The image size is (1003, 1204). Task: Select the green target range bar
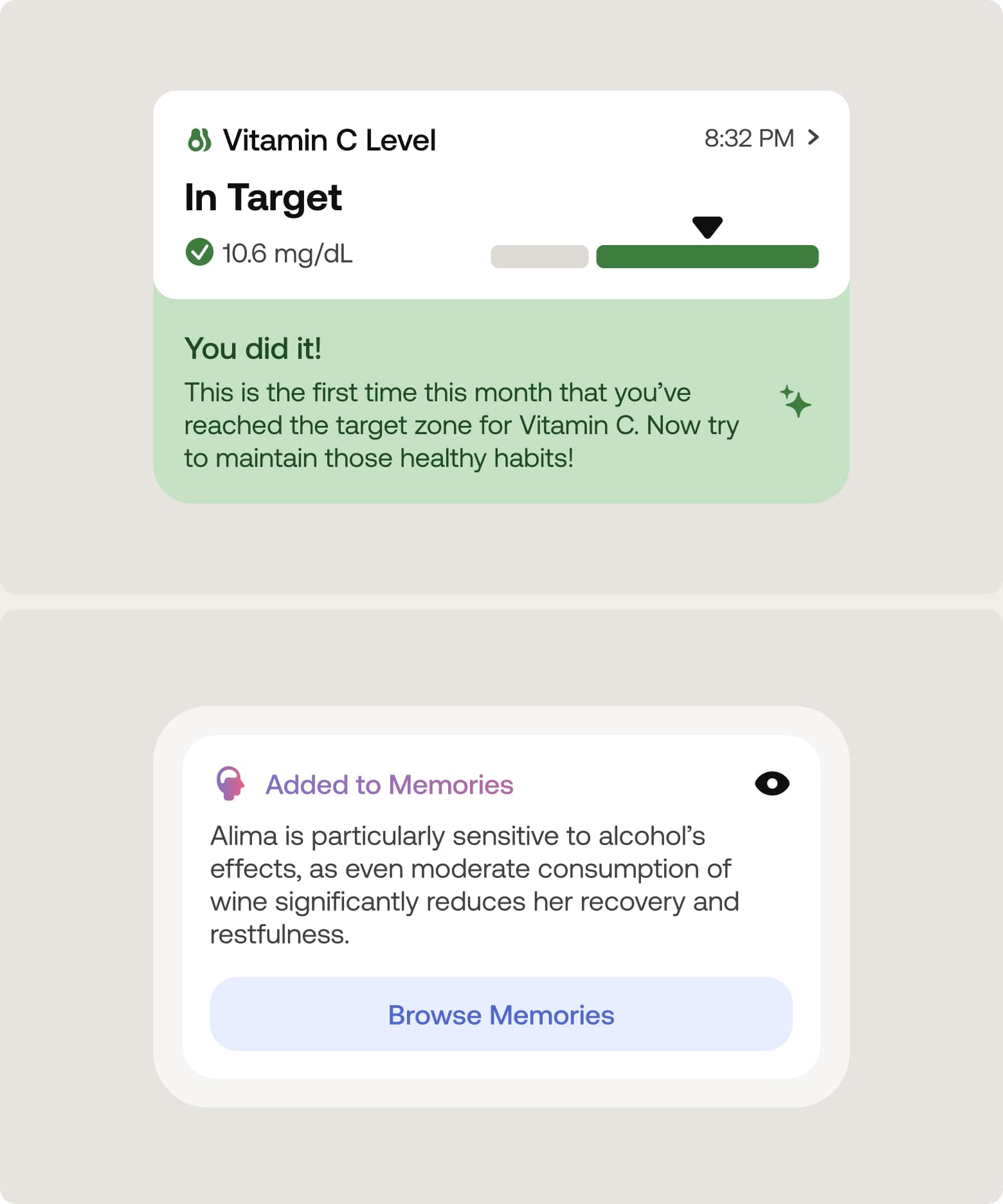(x=707, y=256)
